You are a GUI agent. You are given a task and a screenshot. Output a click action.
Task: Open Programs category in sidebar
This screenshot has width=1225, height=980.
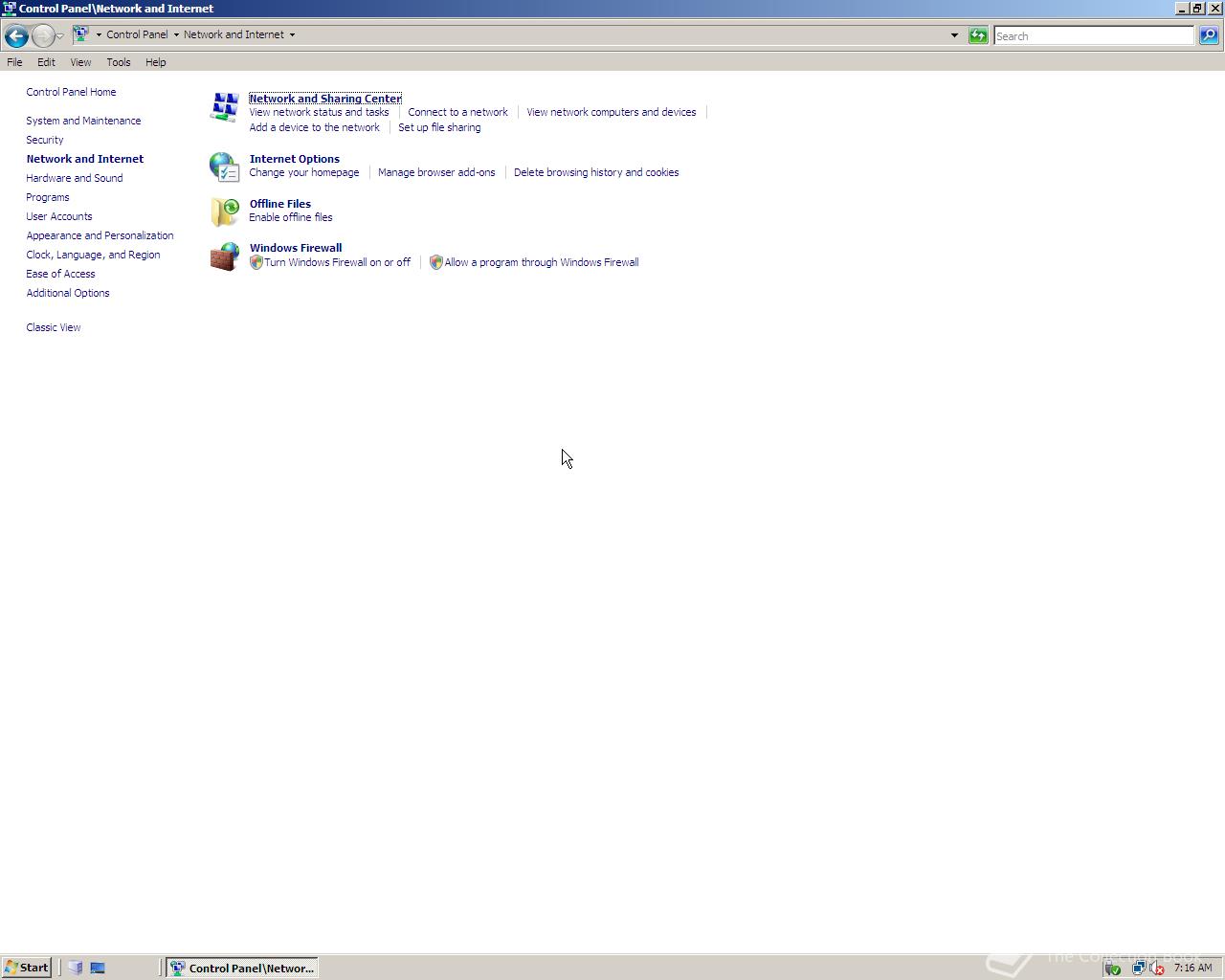tap(48, 197)
